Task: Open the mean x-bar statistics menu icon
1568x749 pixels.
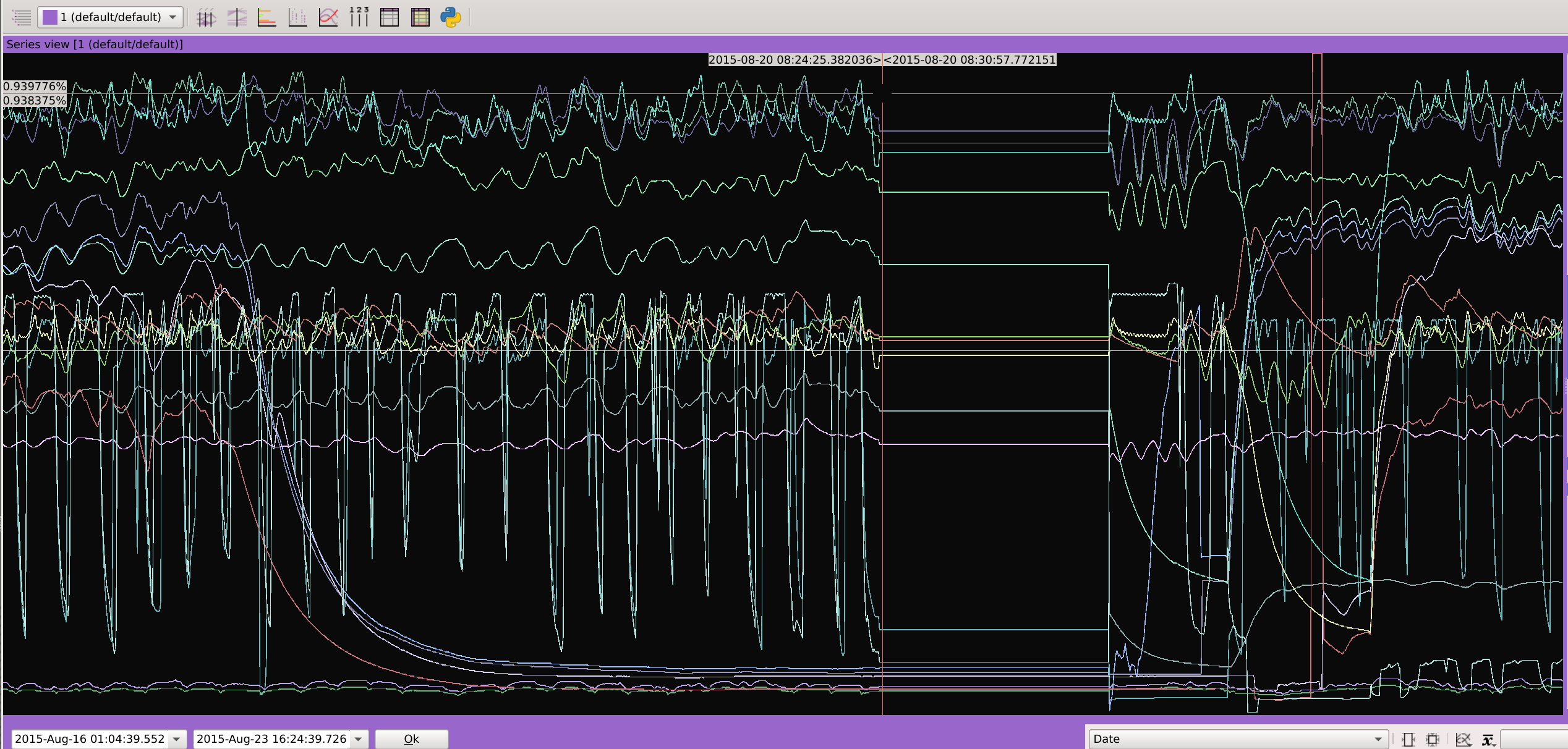Action: (1488, 739)
